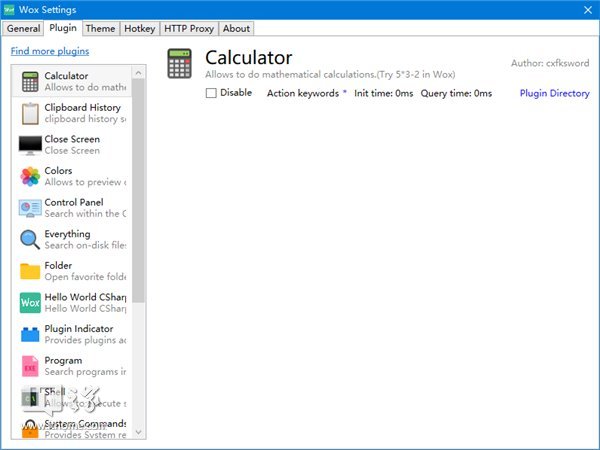Image resolution: width=600 pixels, height=450 pixels.
Task: Select the Hello World CSharp plugin title
Action: tap(85, 297)
